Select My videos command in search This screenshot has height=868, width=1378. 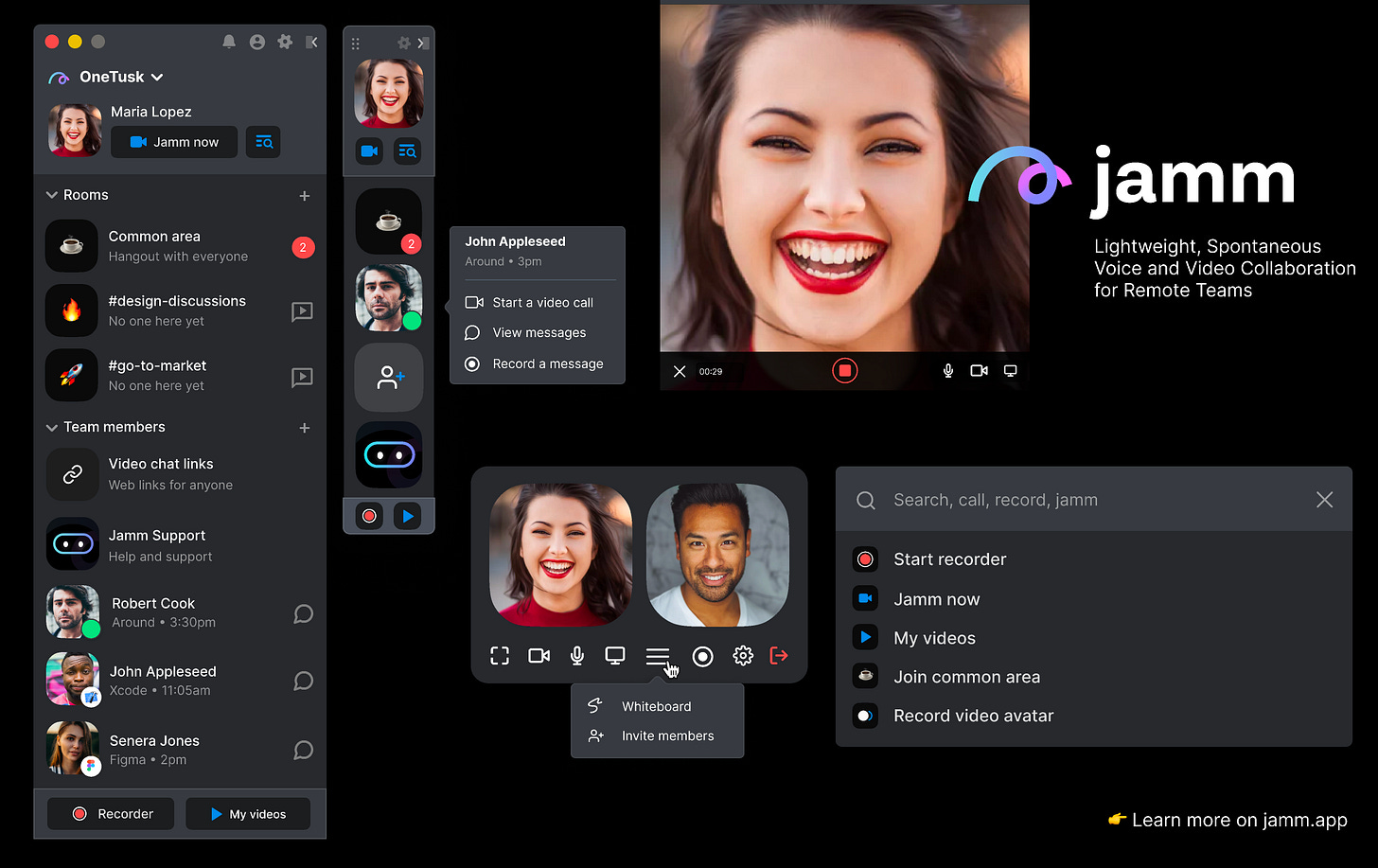pos(1093,638)
